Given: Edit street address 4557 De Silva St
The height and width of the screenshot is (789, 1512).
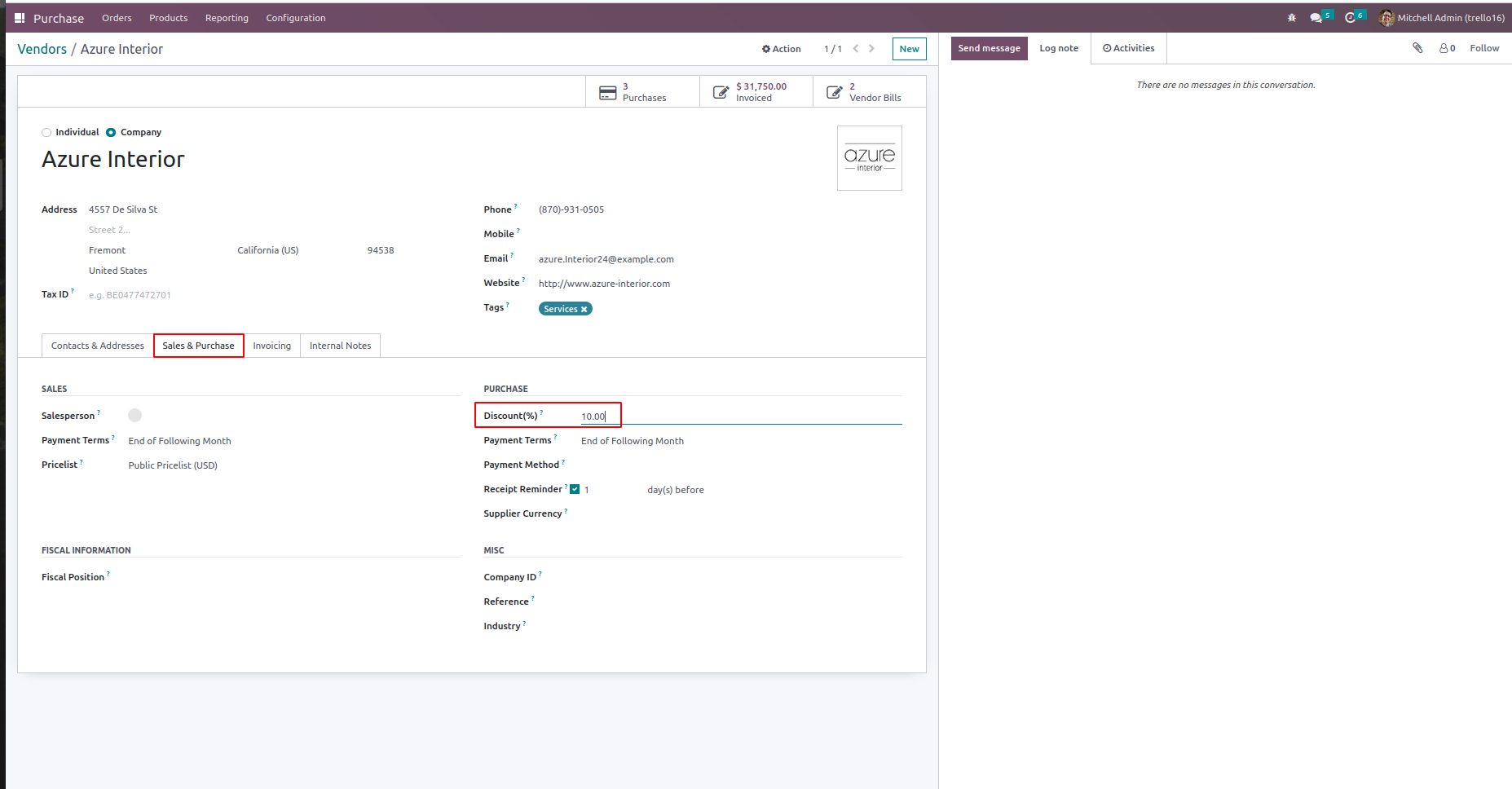Looking at the screenshot, I should [x=274, y=209].
